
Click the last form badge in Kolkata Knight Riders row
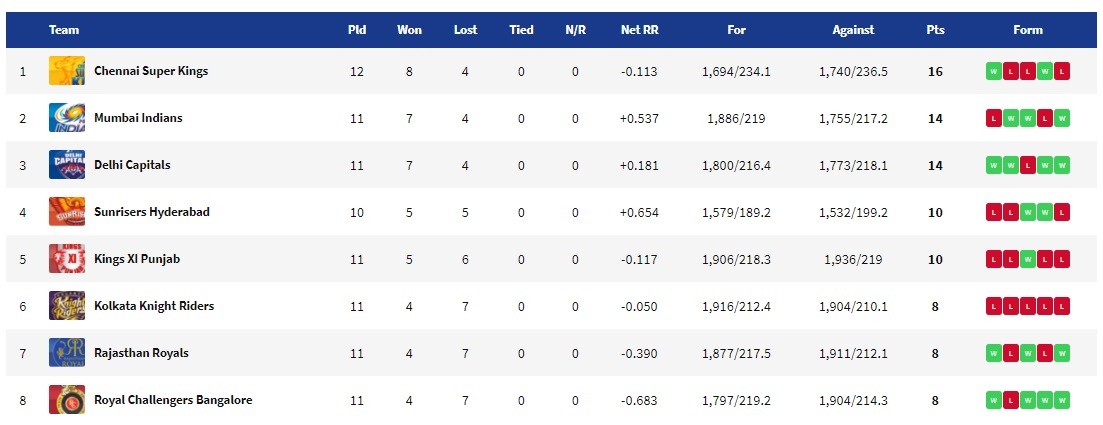point(1061,306)
